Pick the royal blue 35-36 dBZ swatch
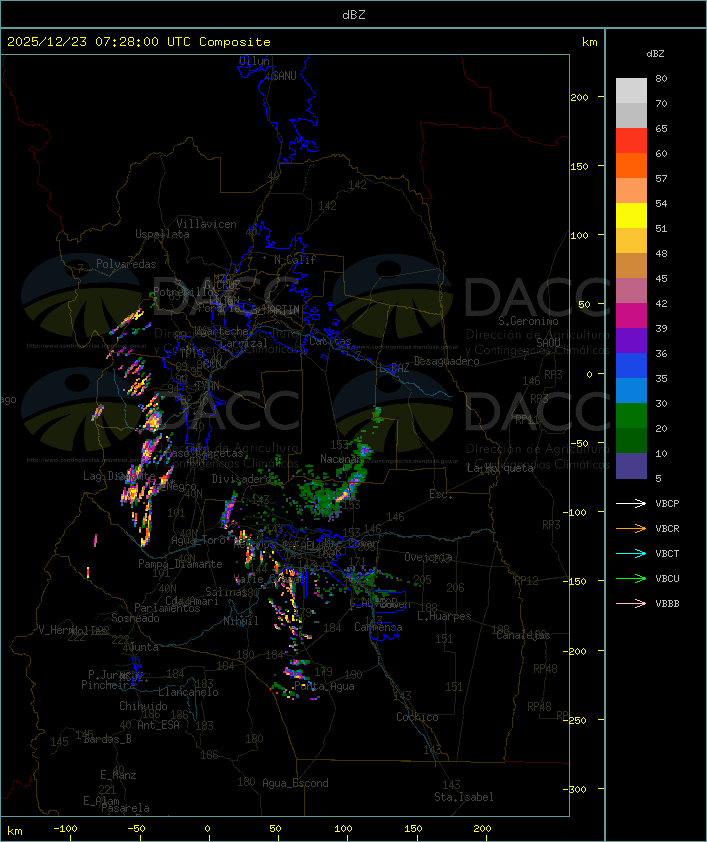 point(631,366)
